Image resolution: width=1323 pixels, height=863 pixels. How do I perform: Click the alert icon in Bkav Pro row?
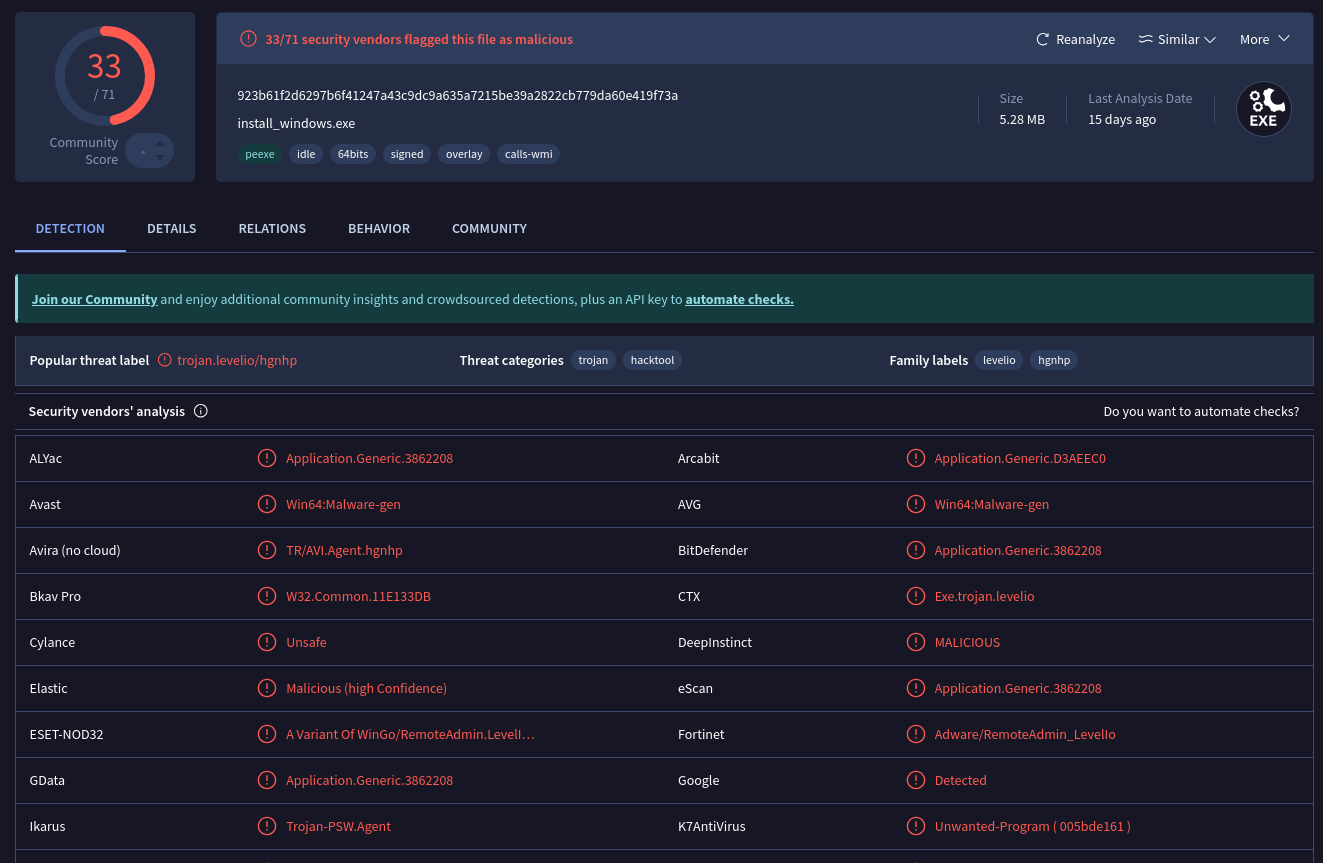[x=267, y=596]
